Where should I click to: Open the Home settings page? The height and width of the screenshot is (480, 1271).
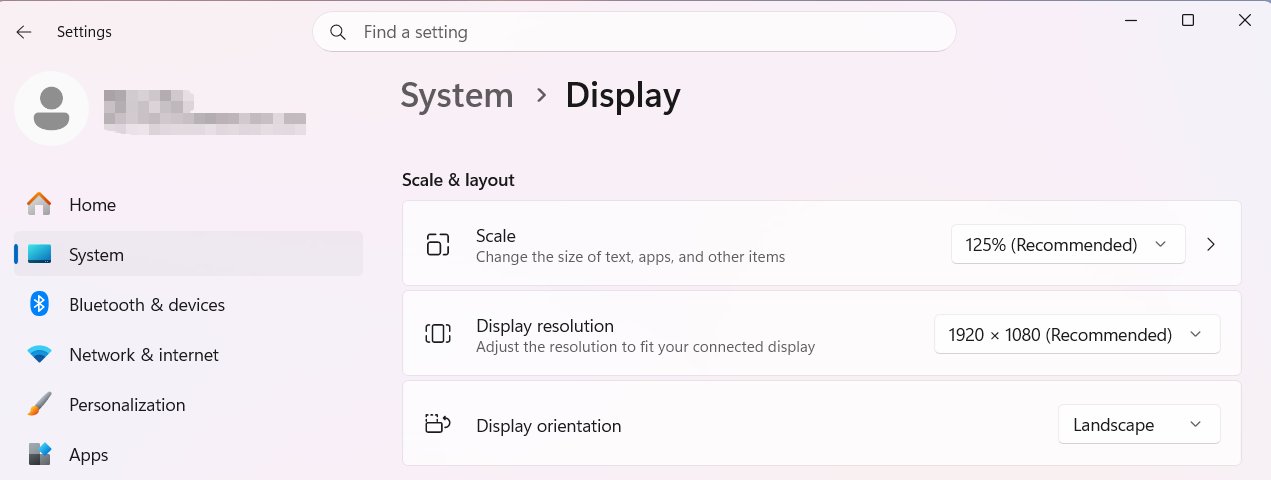tap(188, 204)
